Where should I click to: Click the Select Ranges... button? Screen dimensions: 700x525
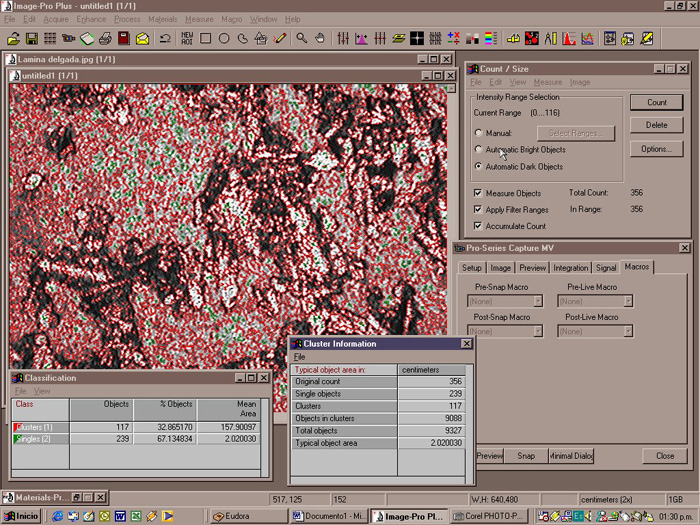click(576, 133)
